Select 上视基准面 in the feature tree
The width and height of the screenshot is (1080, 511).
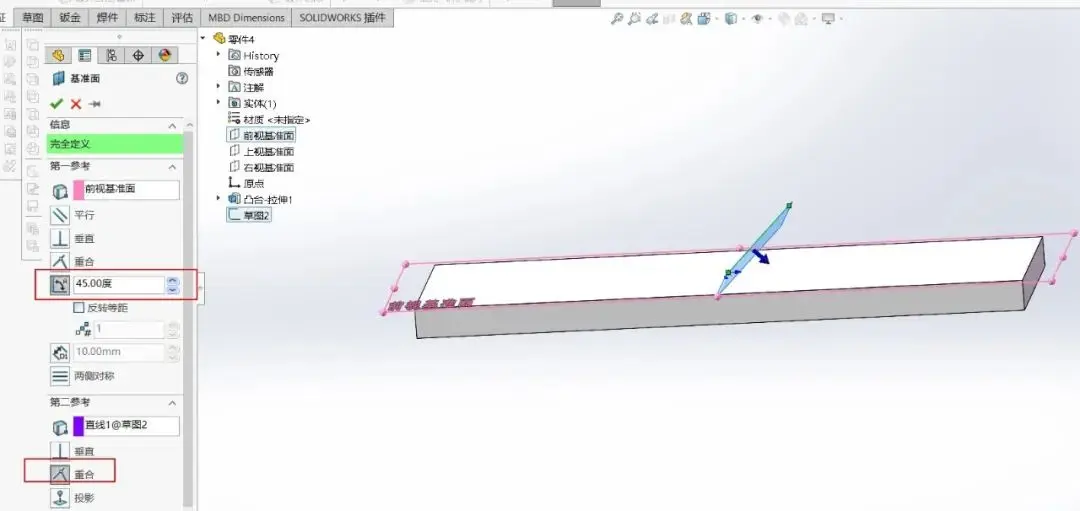268,151
